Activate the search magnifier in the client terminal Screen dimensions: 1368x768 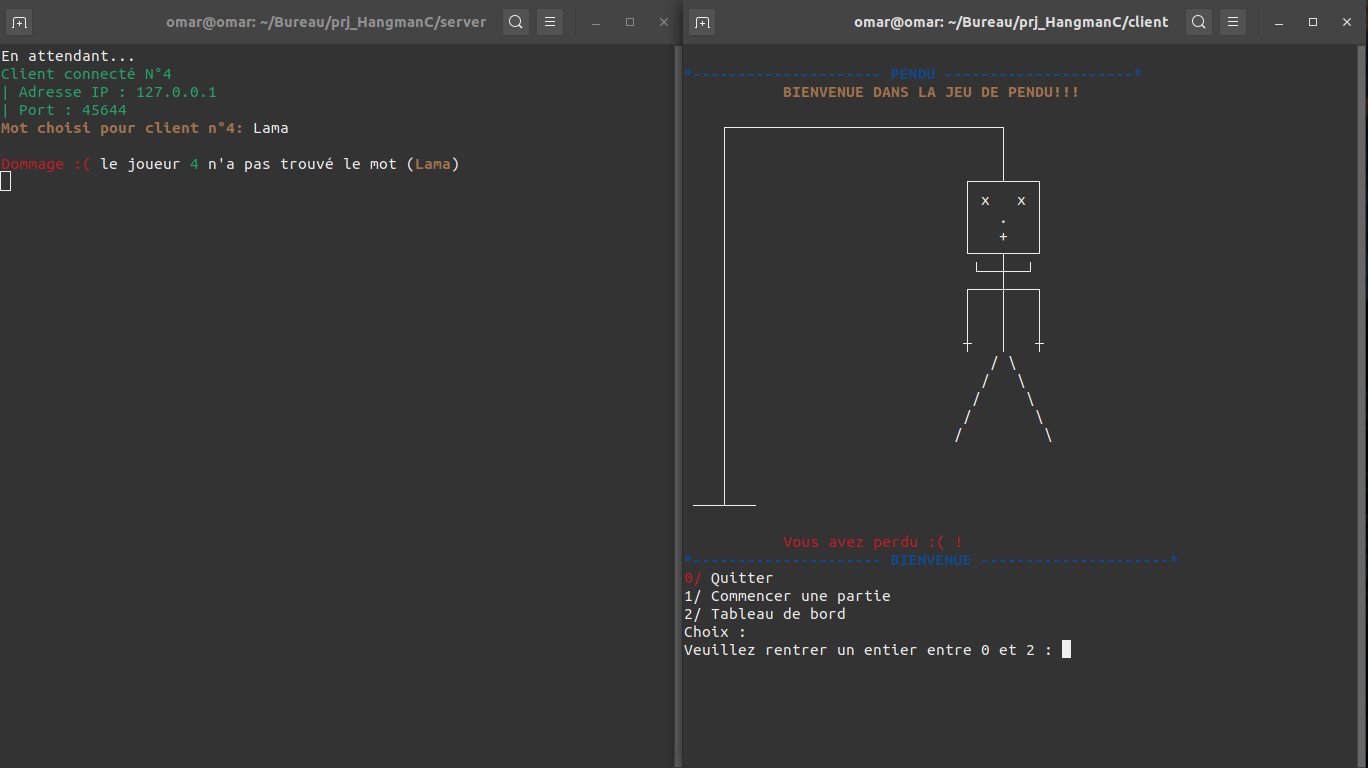(1198, 21)
